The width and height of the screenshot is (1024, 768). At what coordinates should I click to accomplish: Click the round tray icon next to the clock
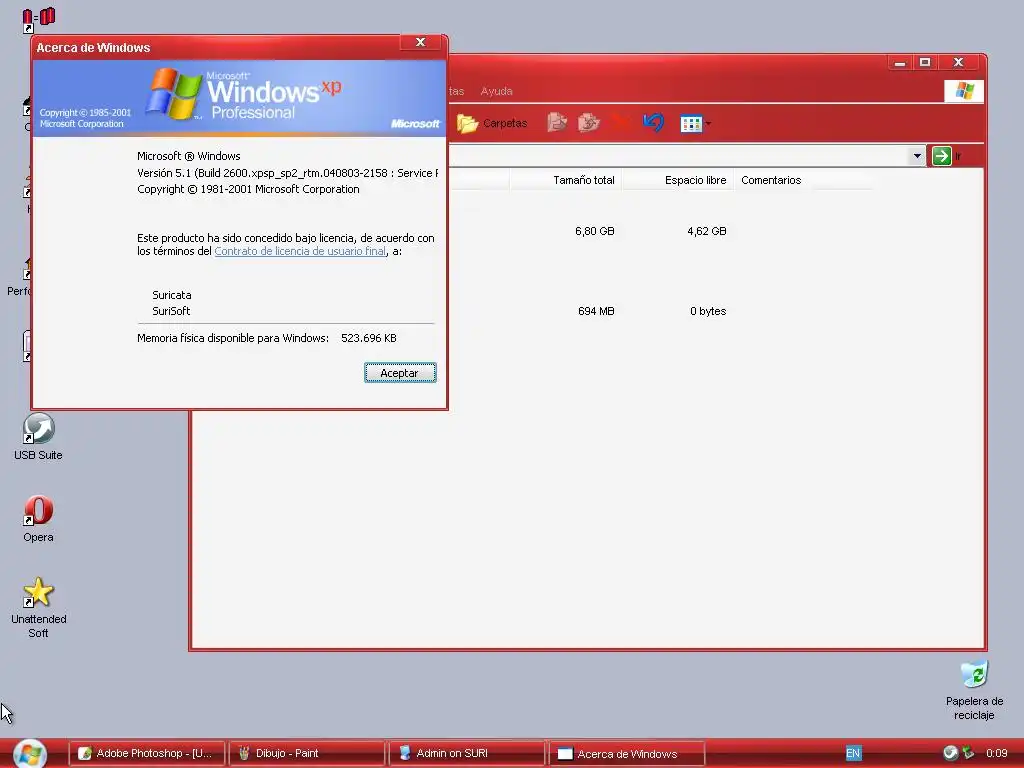pos(950,753)
